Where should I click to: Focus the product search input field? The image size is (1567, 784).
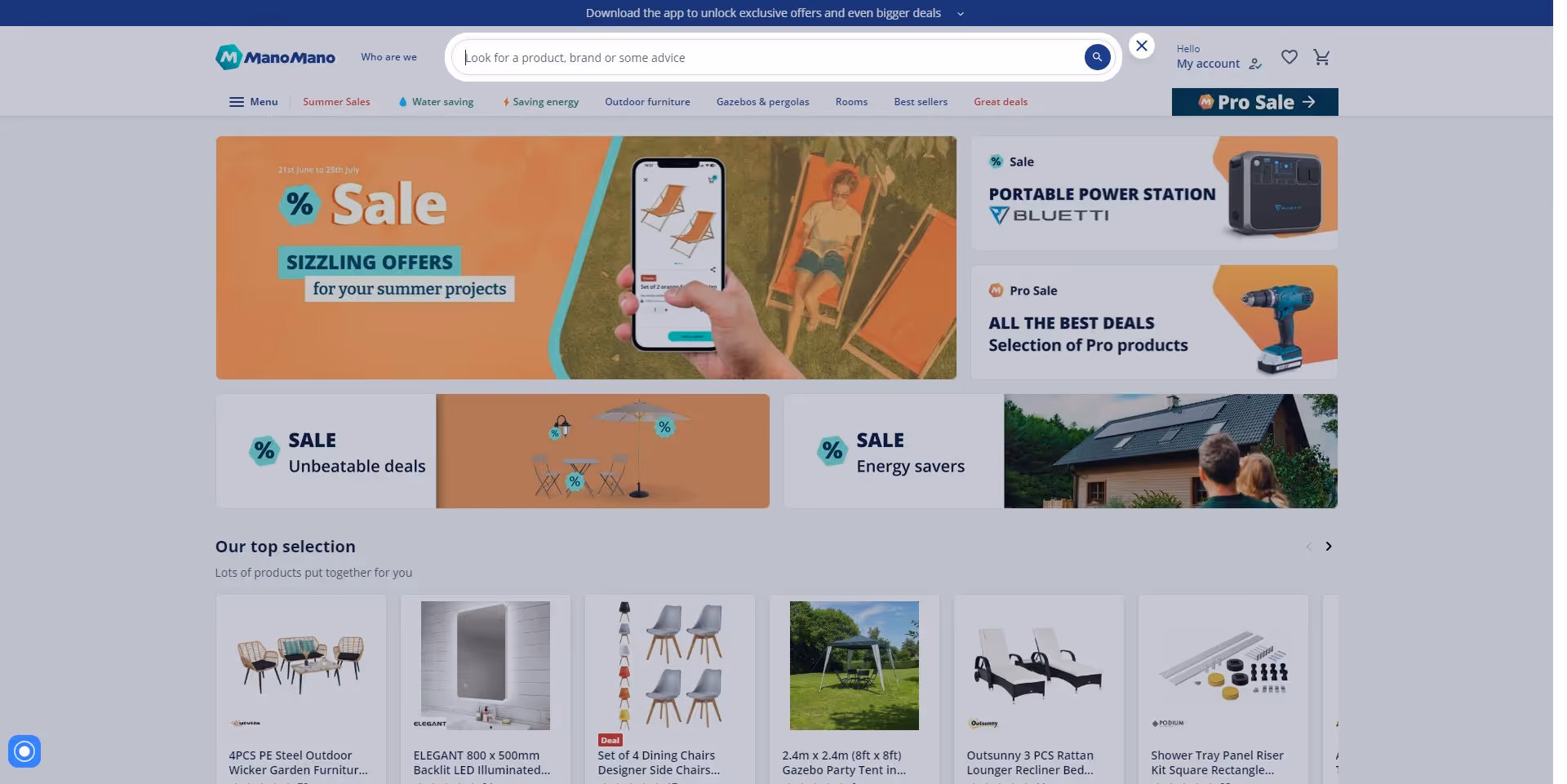coord(767,57)
